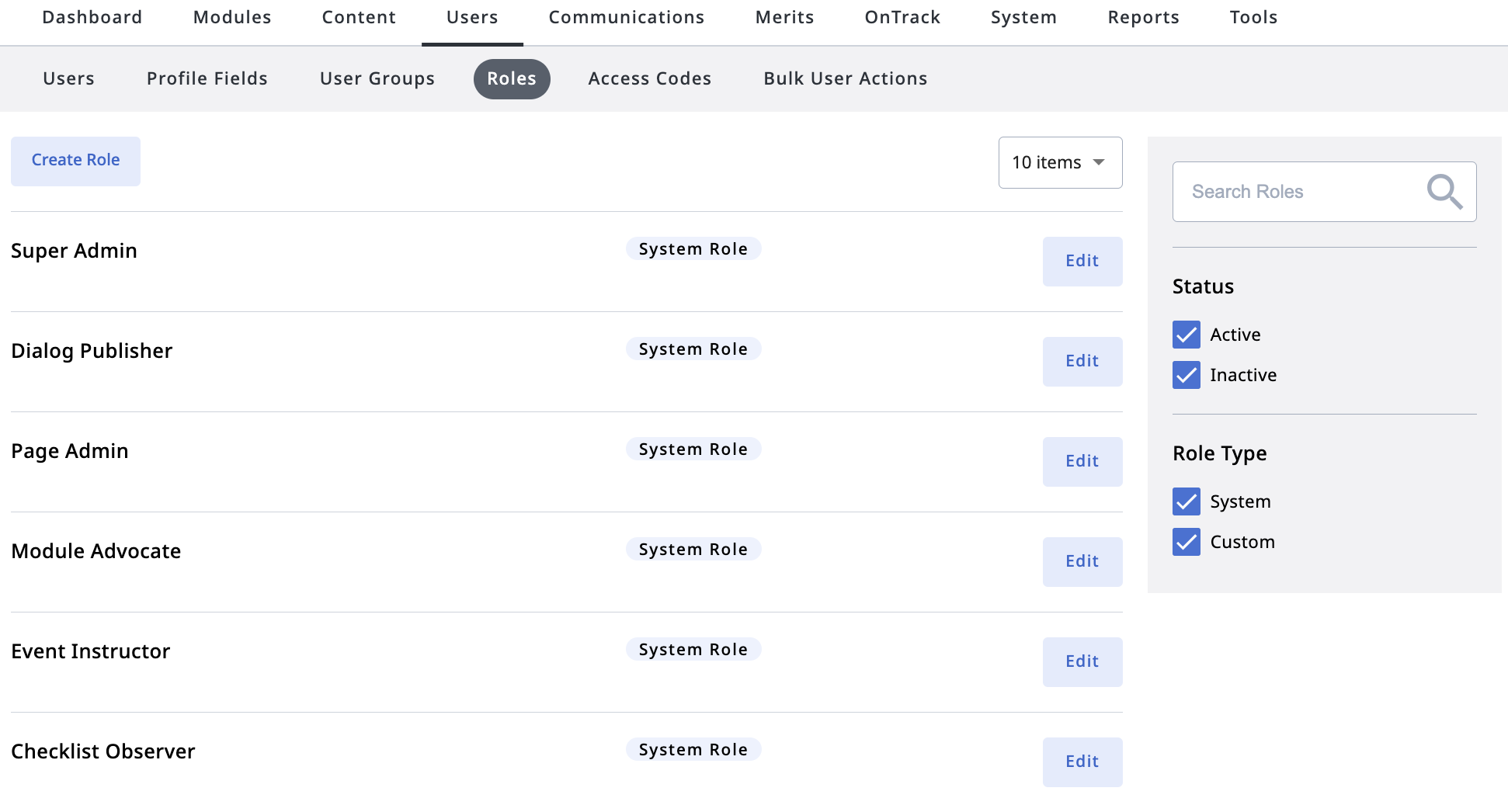Focus the Search Roles input field
The height and width of the screenshot is (812, 1508).
pos(1324,192)
